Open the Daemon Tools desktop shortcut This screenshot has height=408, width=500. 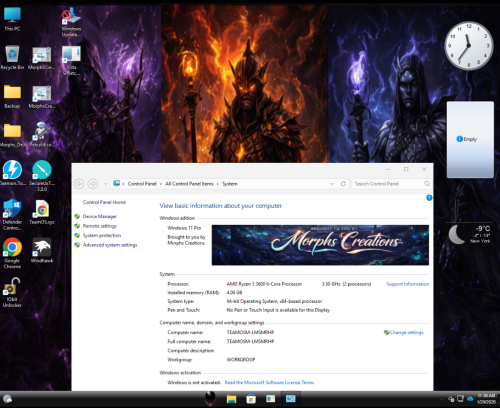(12, 173)
